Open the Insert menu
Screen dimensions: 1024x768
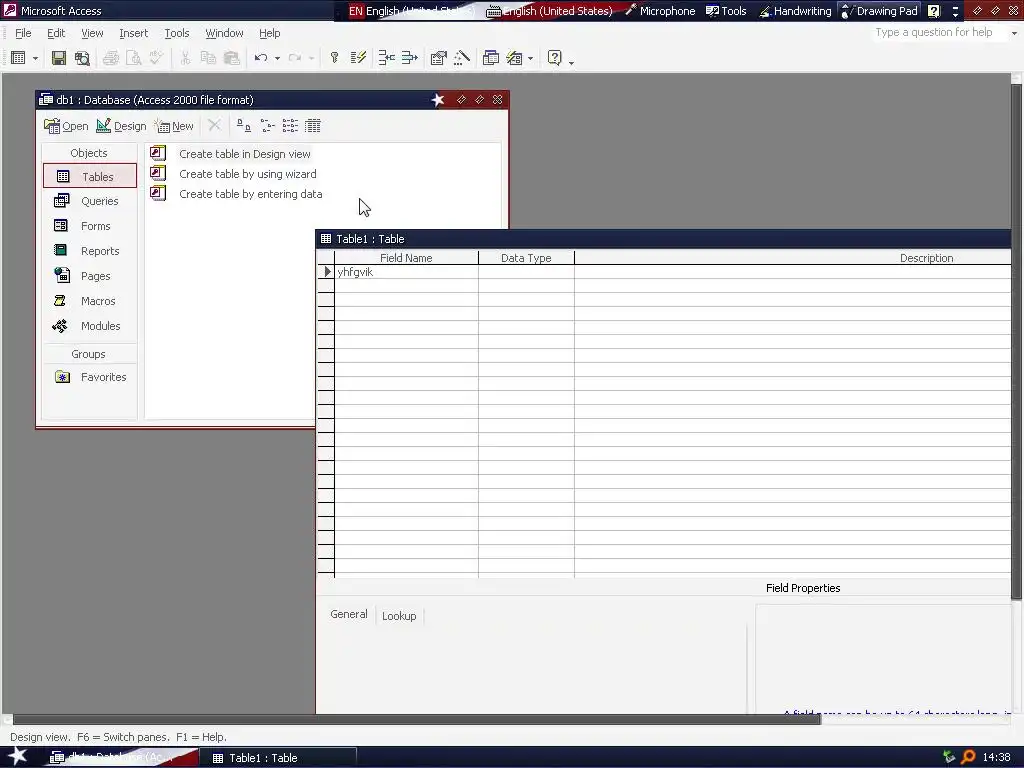[x=133, y=33]
